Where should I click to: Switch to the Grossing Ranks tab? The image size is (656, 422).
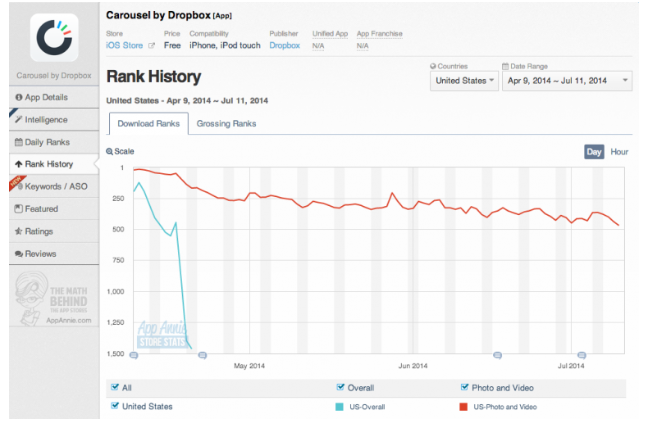point(226,124)
